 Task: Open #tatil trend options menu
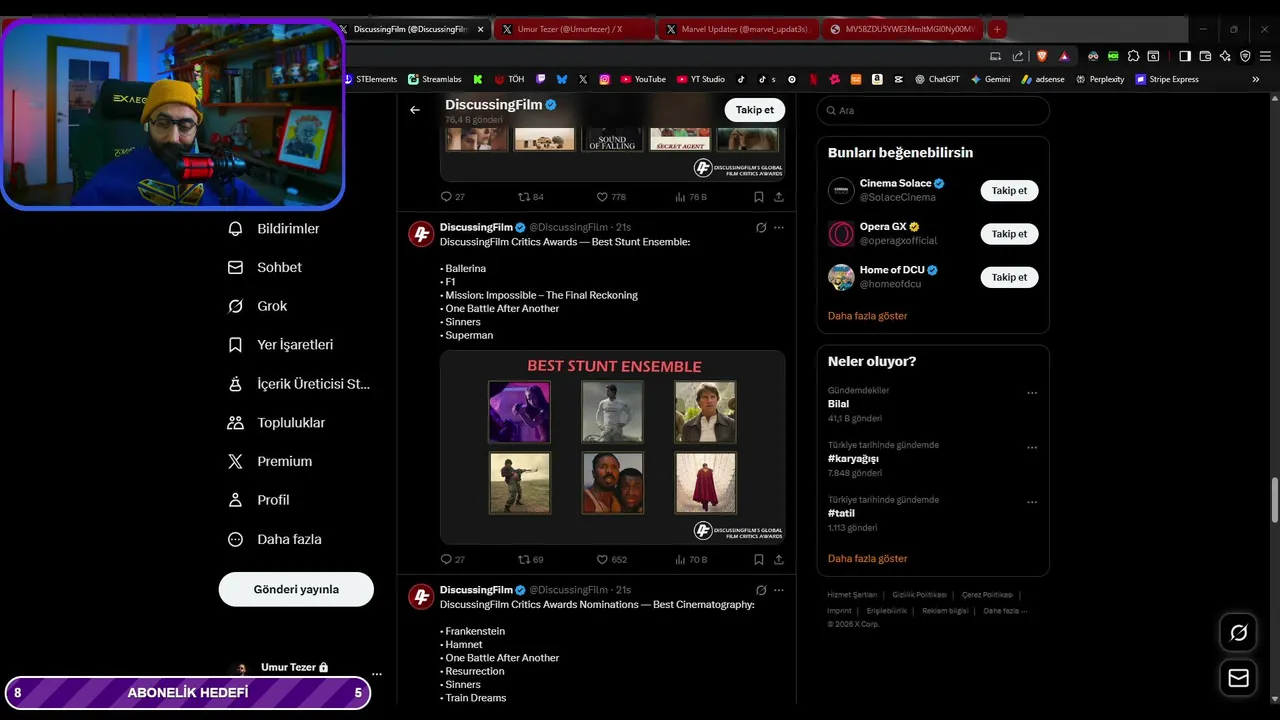(x=1032, y=502)
